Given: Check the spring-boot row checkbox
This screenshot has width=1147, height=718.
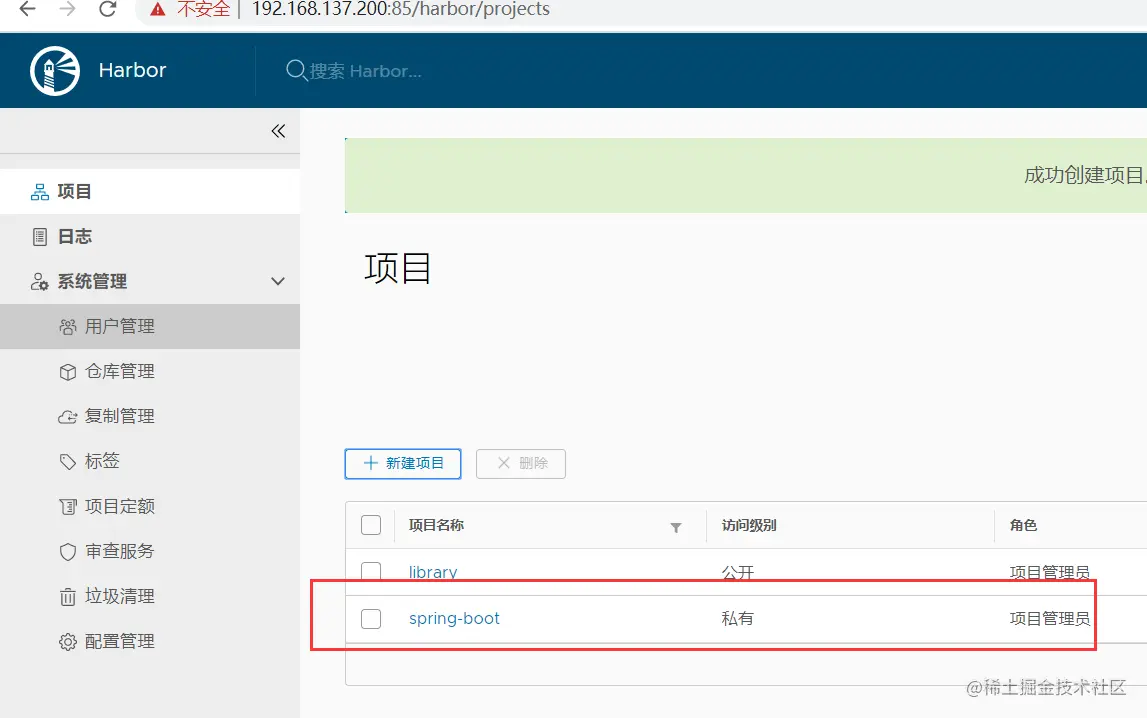Looking at the screenshot, I should coord(371,619).
